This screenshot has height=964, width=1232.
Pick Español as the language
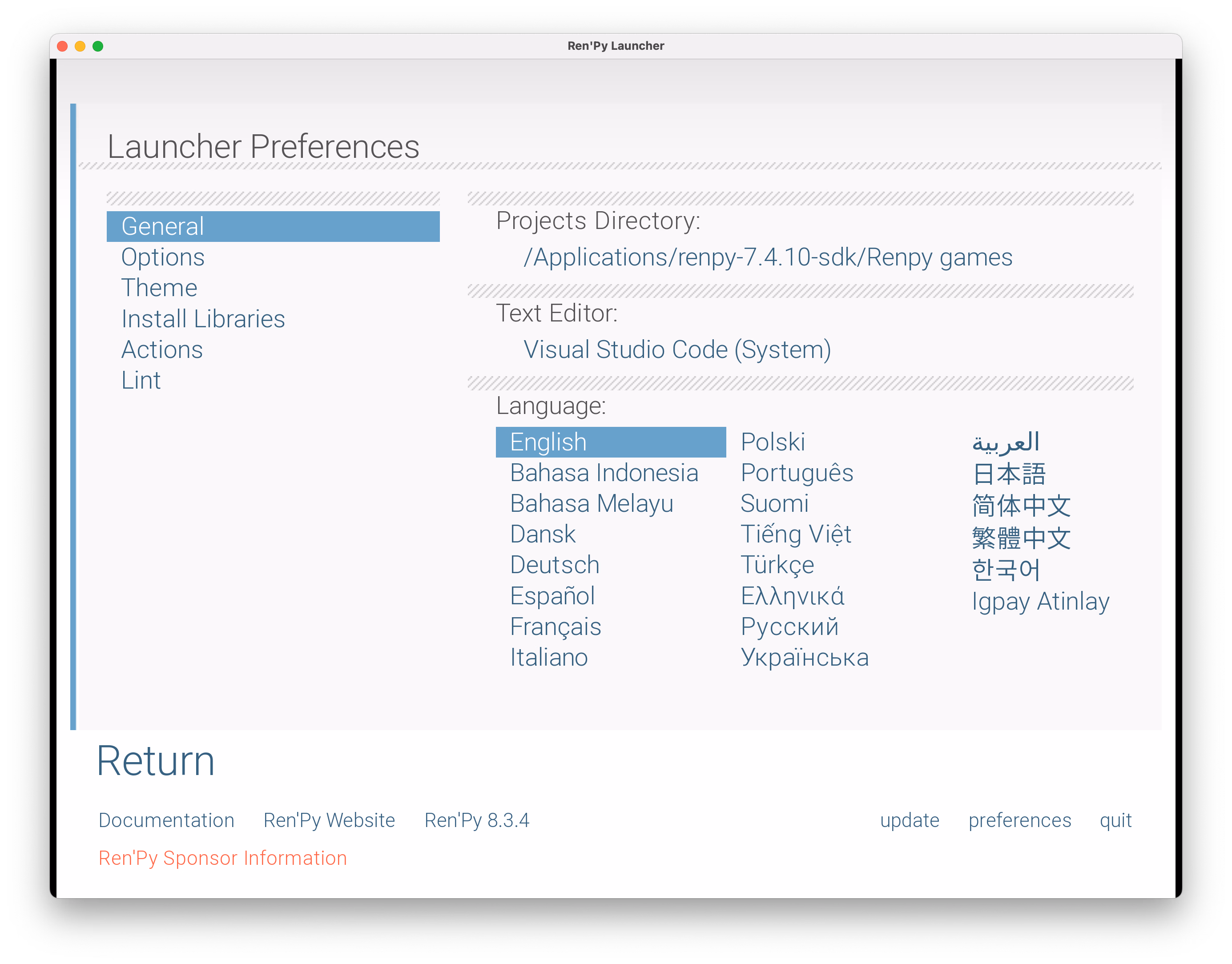click(x=552, y=596)
